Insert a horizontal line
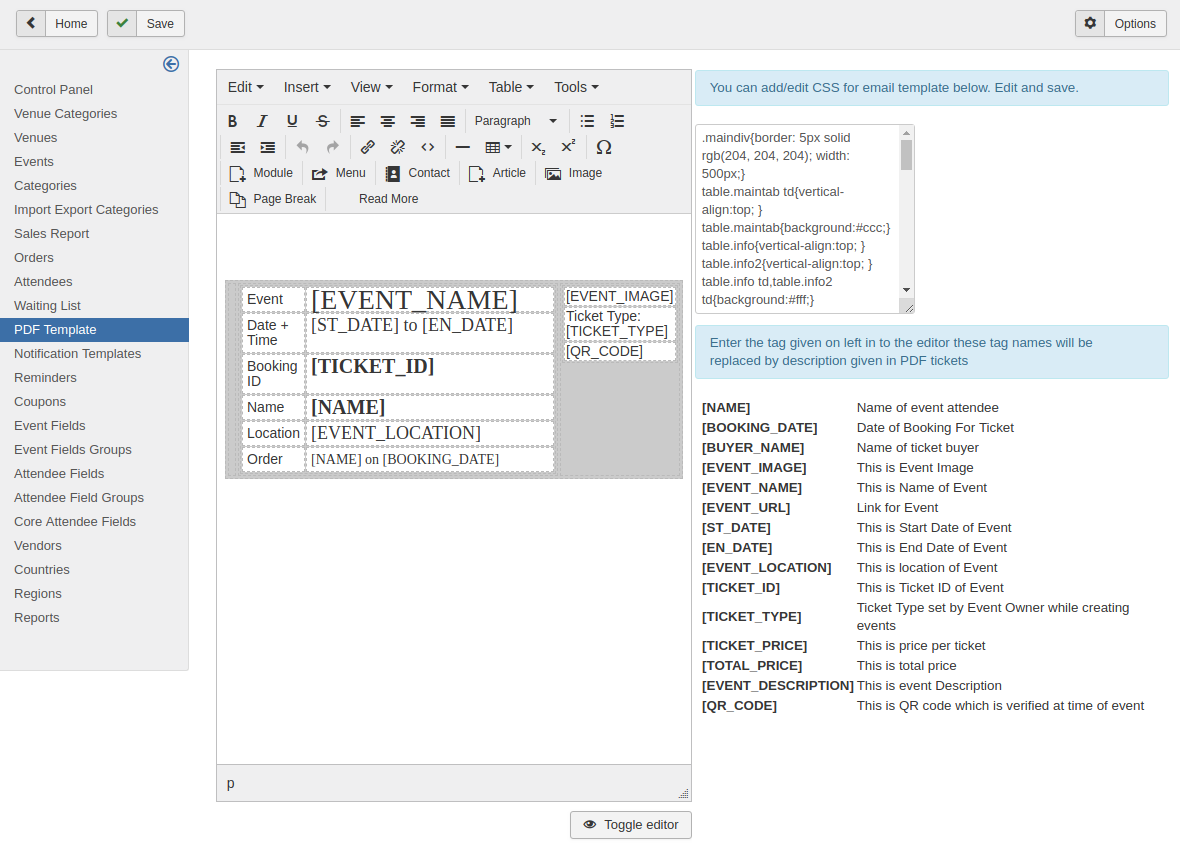This screenshot has height=847, width=1180. pyautogui.click(x=462, y=147)
